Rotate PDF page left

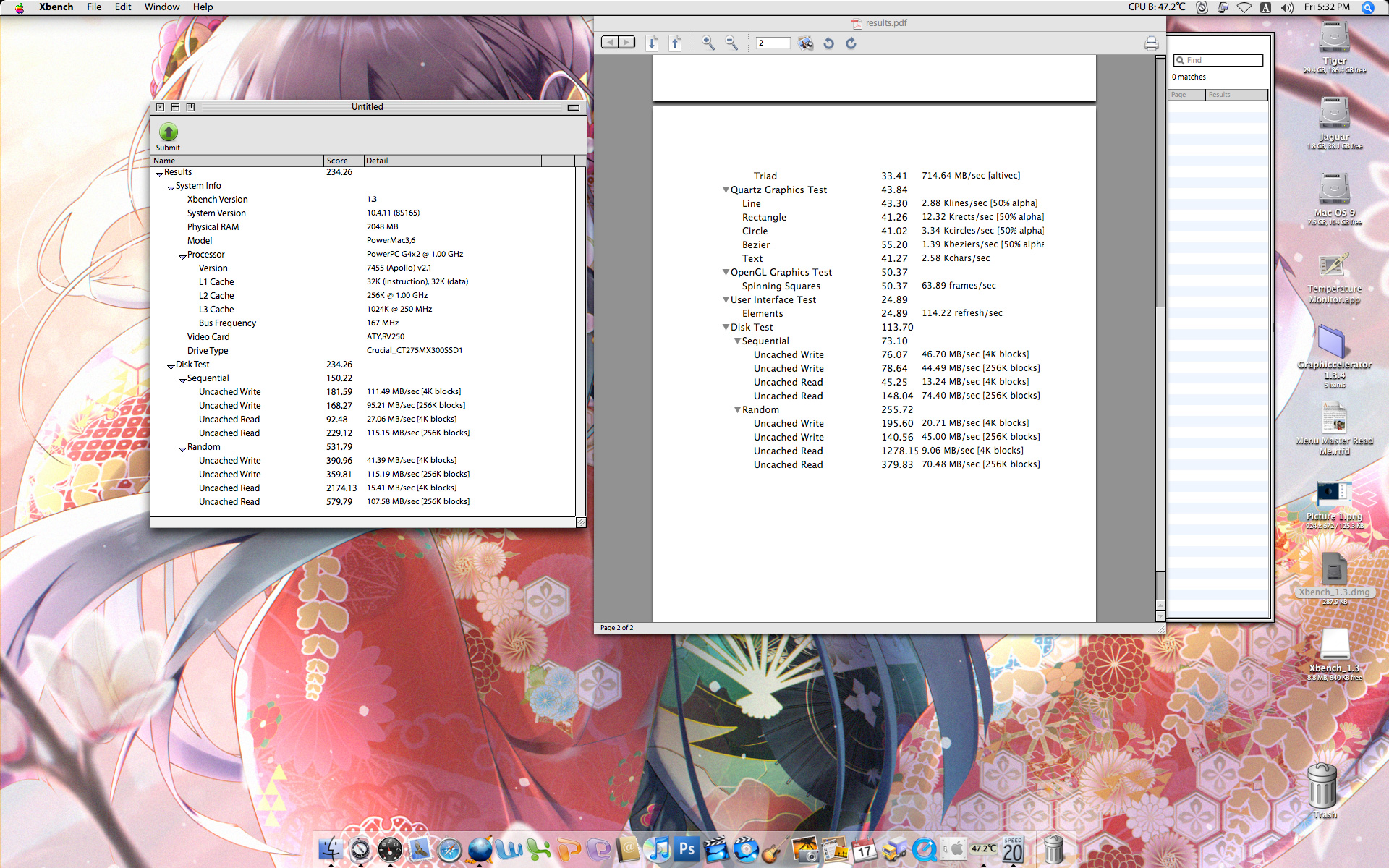[x=828, y=43]
